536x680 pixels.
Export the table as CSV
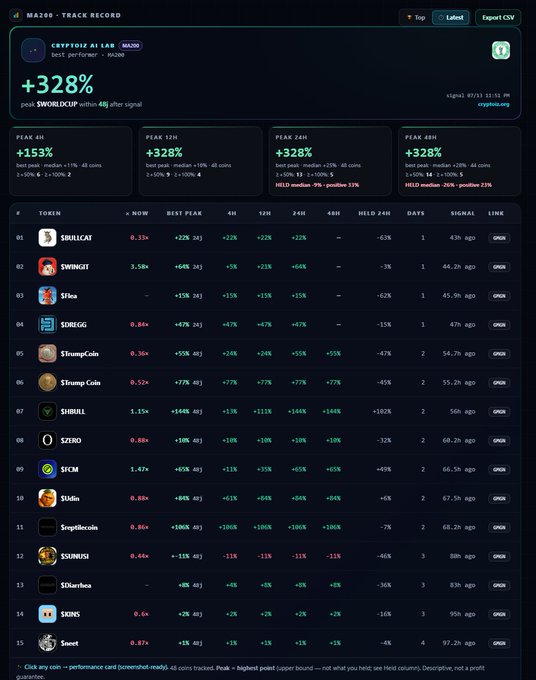(x=498, y=17)
